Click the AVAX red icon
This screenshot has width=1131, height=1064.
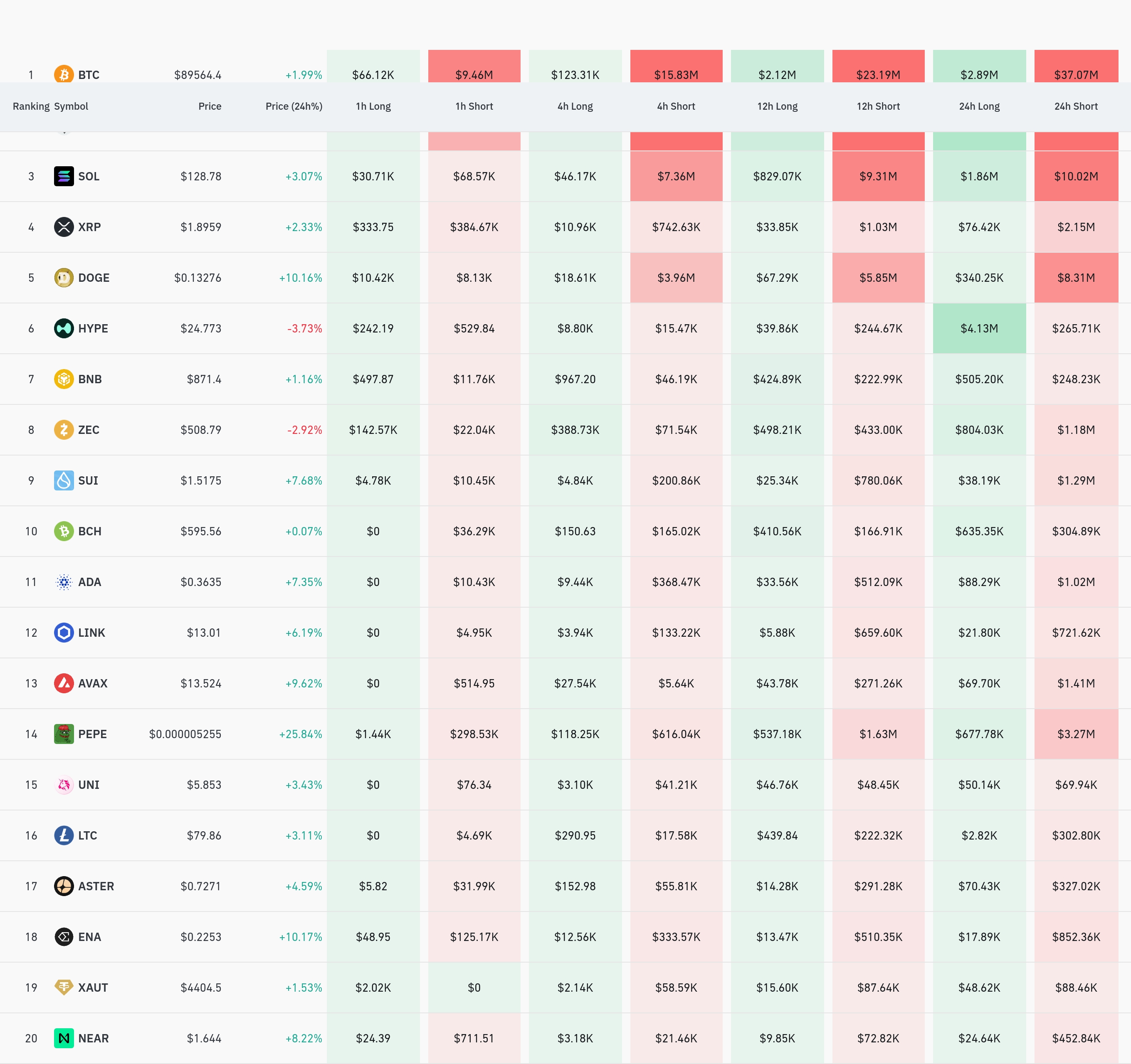click(64, 684)
